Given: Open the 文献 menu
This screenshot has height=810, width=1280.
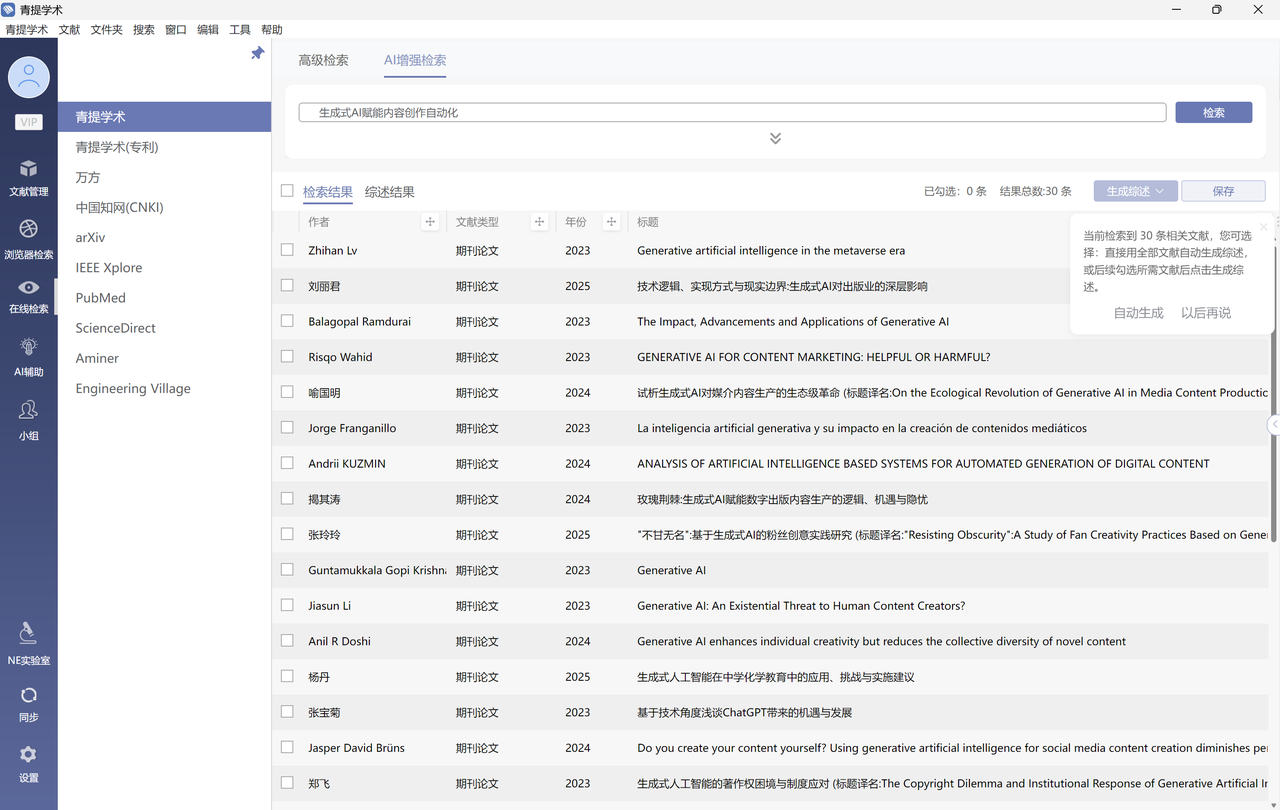Looking at the screenshot, I should [69, 30].
